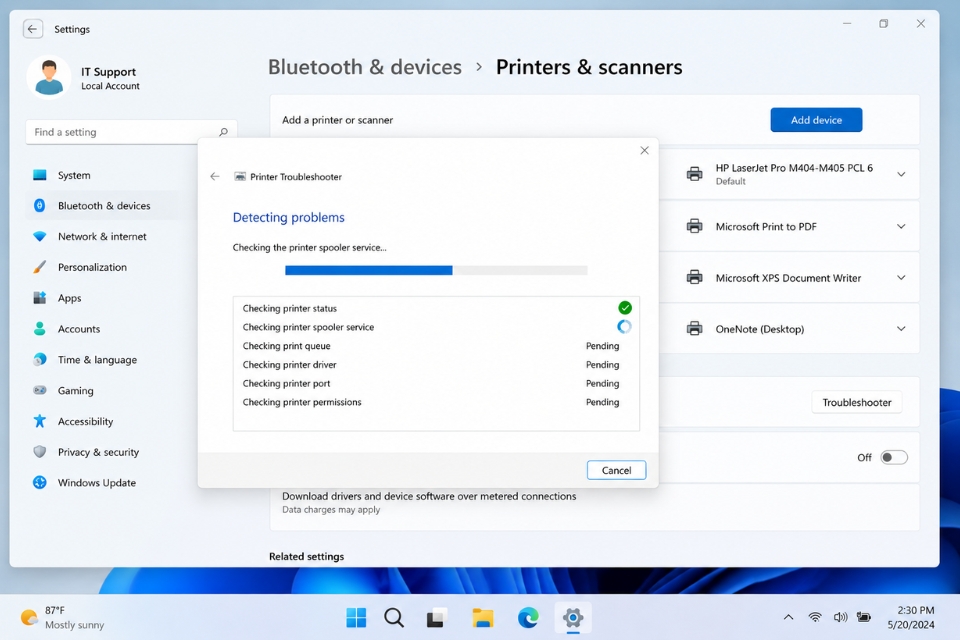Expand the OneNote (Desktop) printer entry
This screenshot has height=640, width=960.
click(901, 329)
